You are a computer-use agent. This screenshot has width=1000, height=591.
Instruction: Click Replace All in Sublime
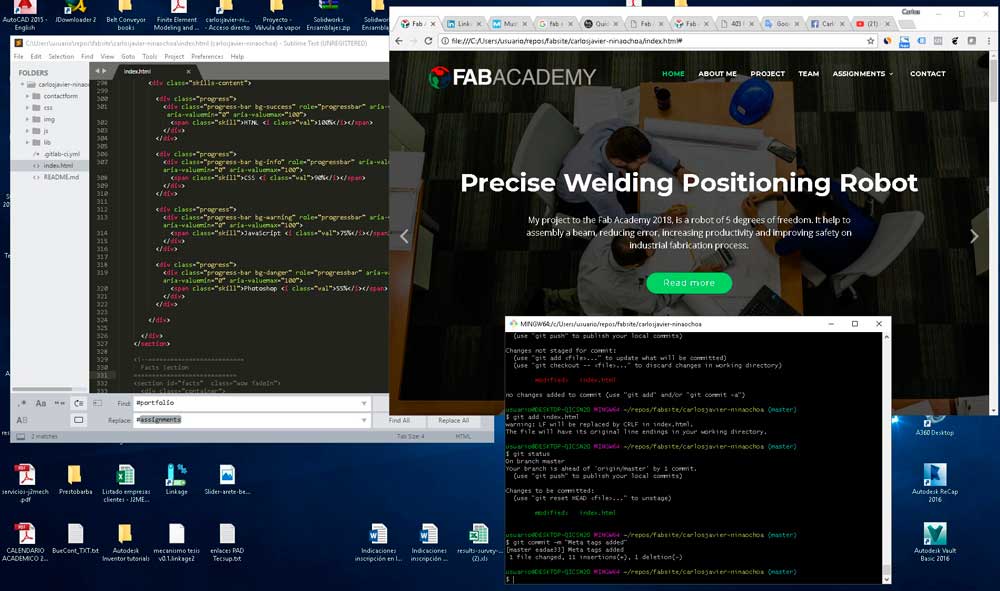click(453, 420)
